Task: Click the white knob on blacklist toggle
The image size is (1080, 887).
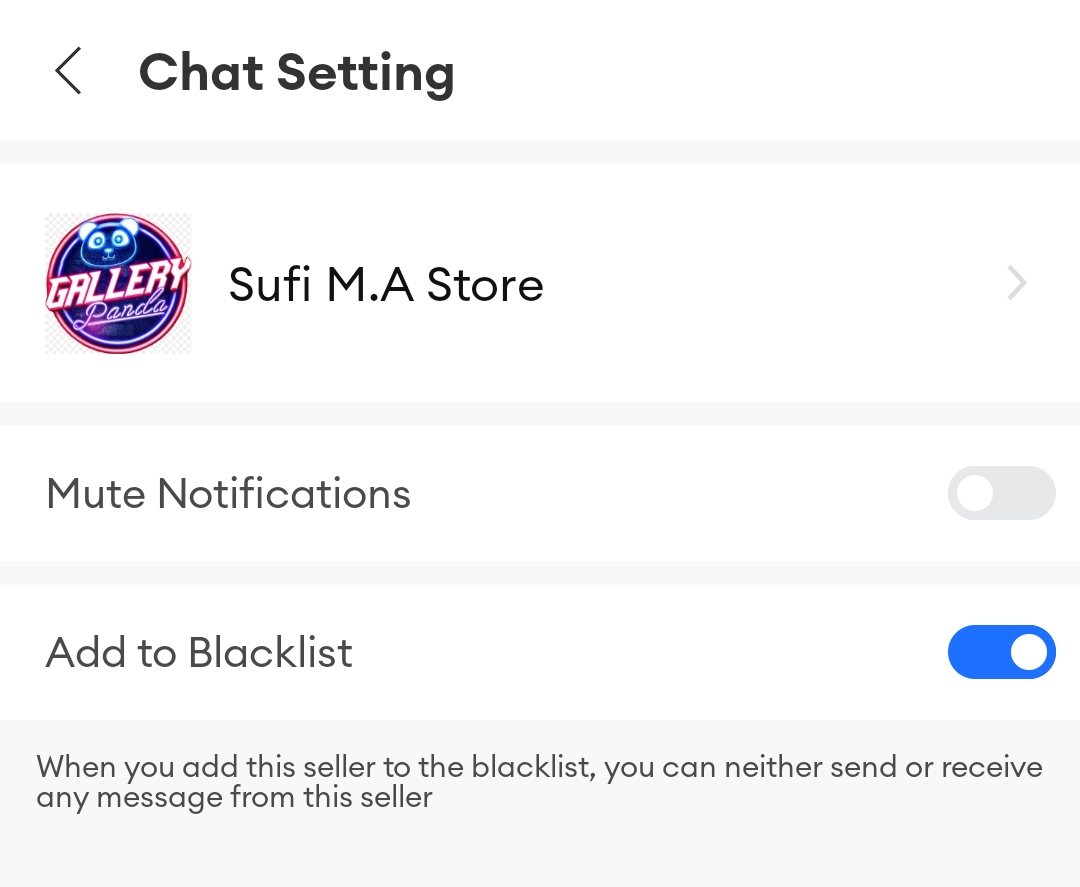Action: tap(1029, 652)
